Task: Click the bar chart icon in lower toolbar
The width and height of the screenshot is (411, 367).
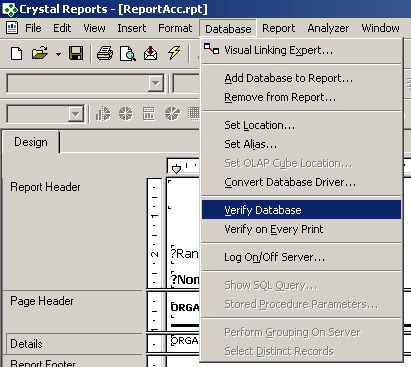Action: pyautogui.click(x=103, y=114)
